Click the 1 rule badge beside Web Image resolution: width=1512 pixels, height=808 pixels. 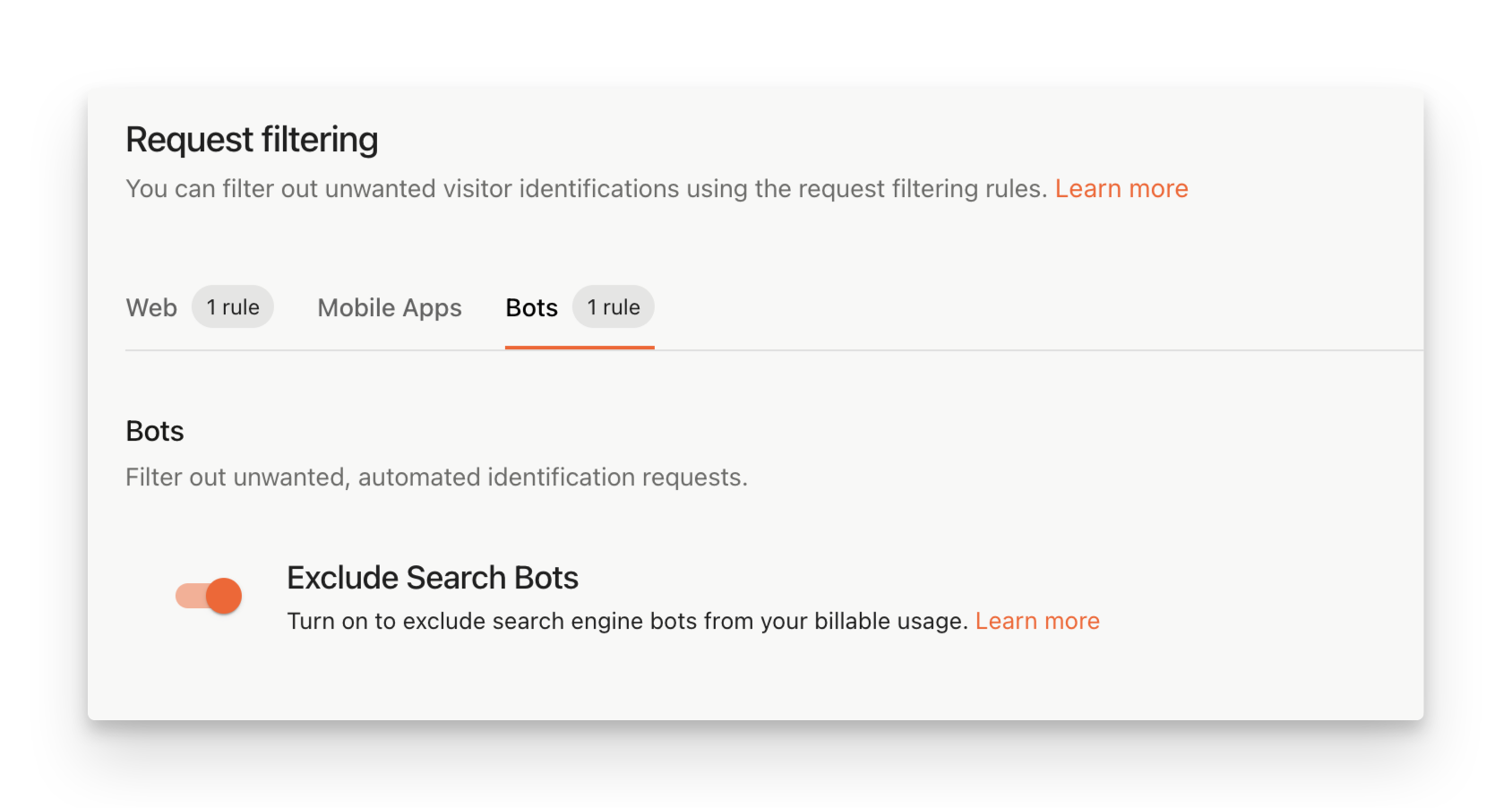coord(233,306)
